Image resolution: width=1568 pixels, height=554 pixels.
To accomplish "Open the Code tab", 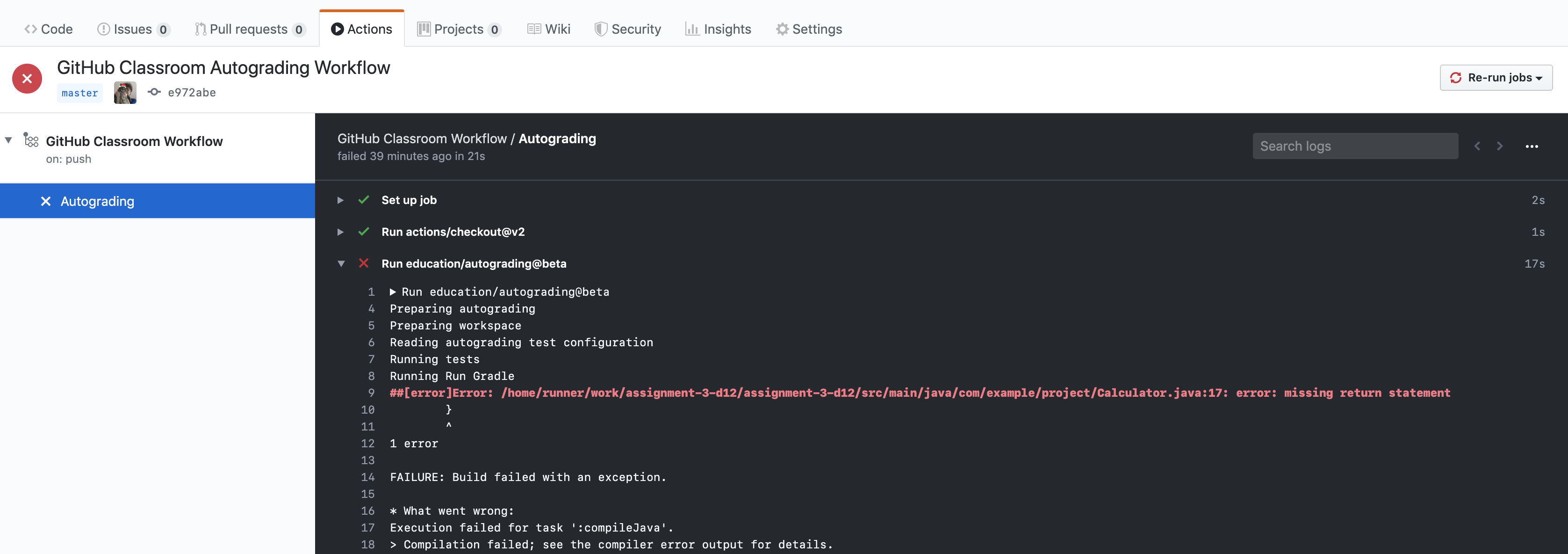I will pyautogui.click(x=49, y=29).
